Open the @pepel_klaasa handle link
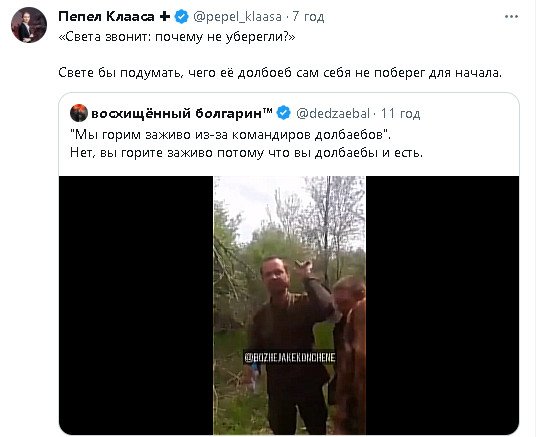Screen dimensions: 538x437 pyautogui.click(x=237, y=16)
